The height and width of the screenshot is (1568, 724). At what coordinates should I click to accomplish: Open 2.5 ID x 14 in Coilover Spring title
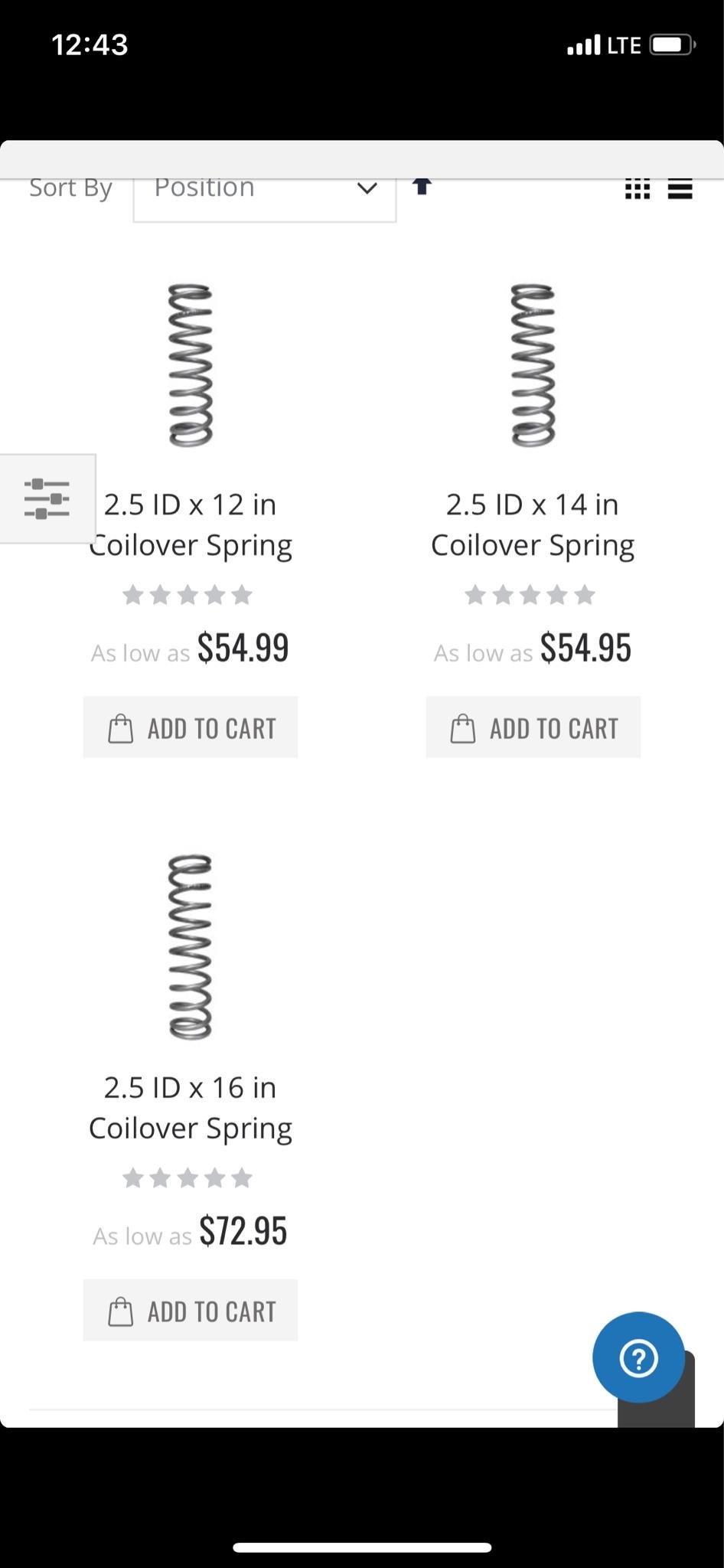(x=533, y=524)
